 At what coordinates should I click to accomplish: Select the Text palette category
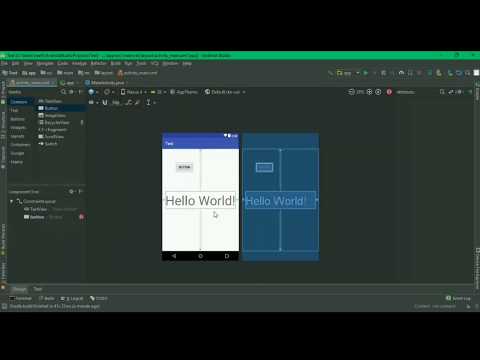[x=14, y=110]
